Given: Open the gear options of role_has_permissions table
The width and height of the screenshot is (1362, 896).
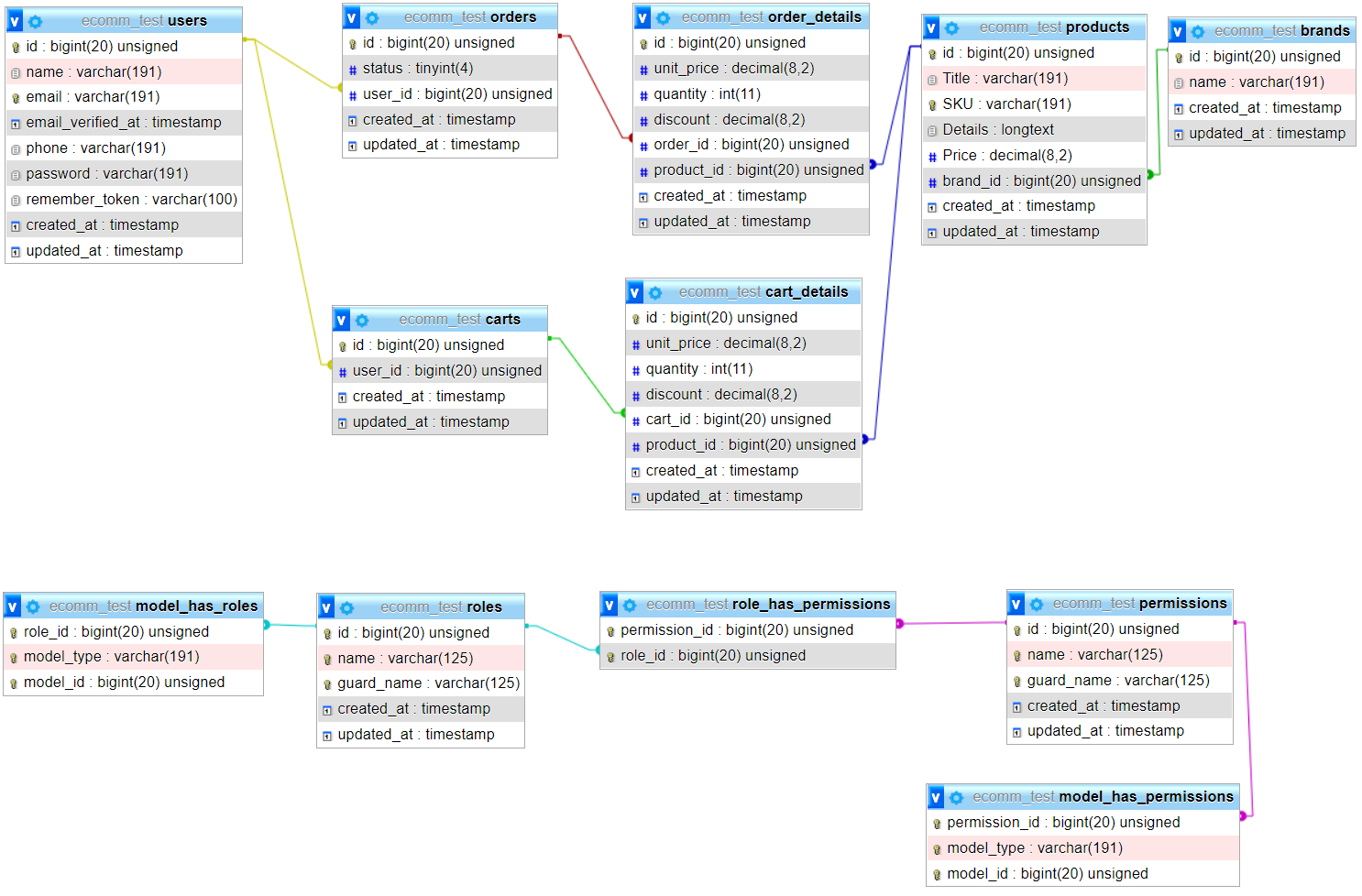Looking at the screenshot, I should click(x=630, y=605).
